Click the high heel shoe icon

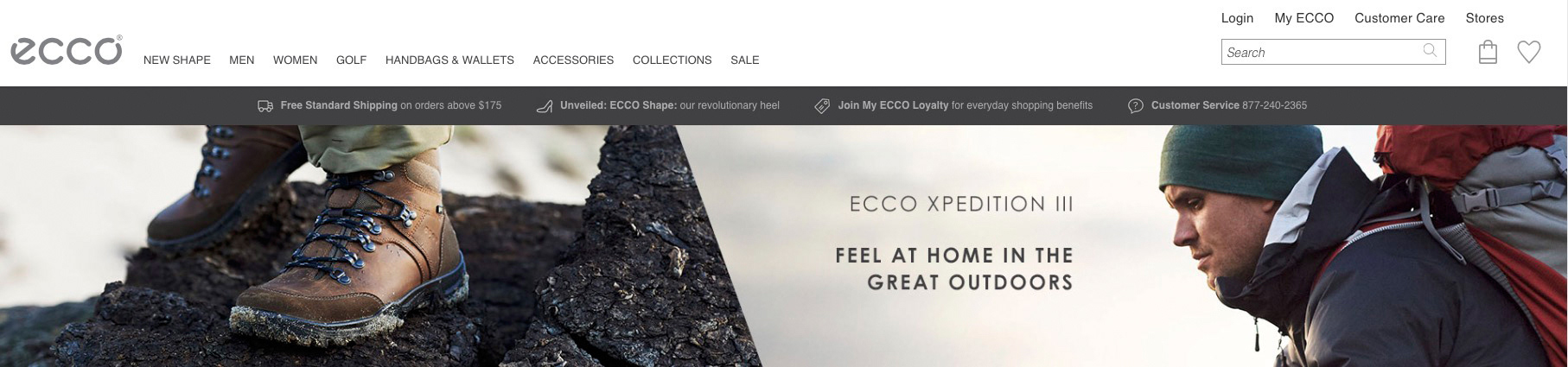545,106
